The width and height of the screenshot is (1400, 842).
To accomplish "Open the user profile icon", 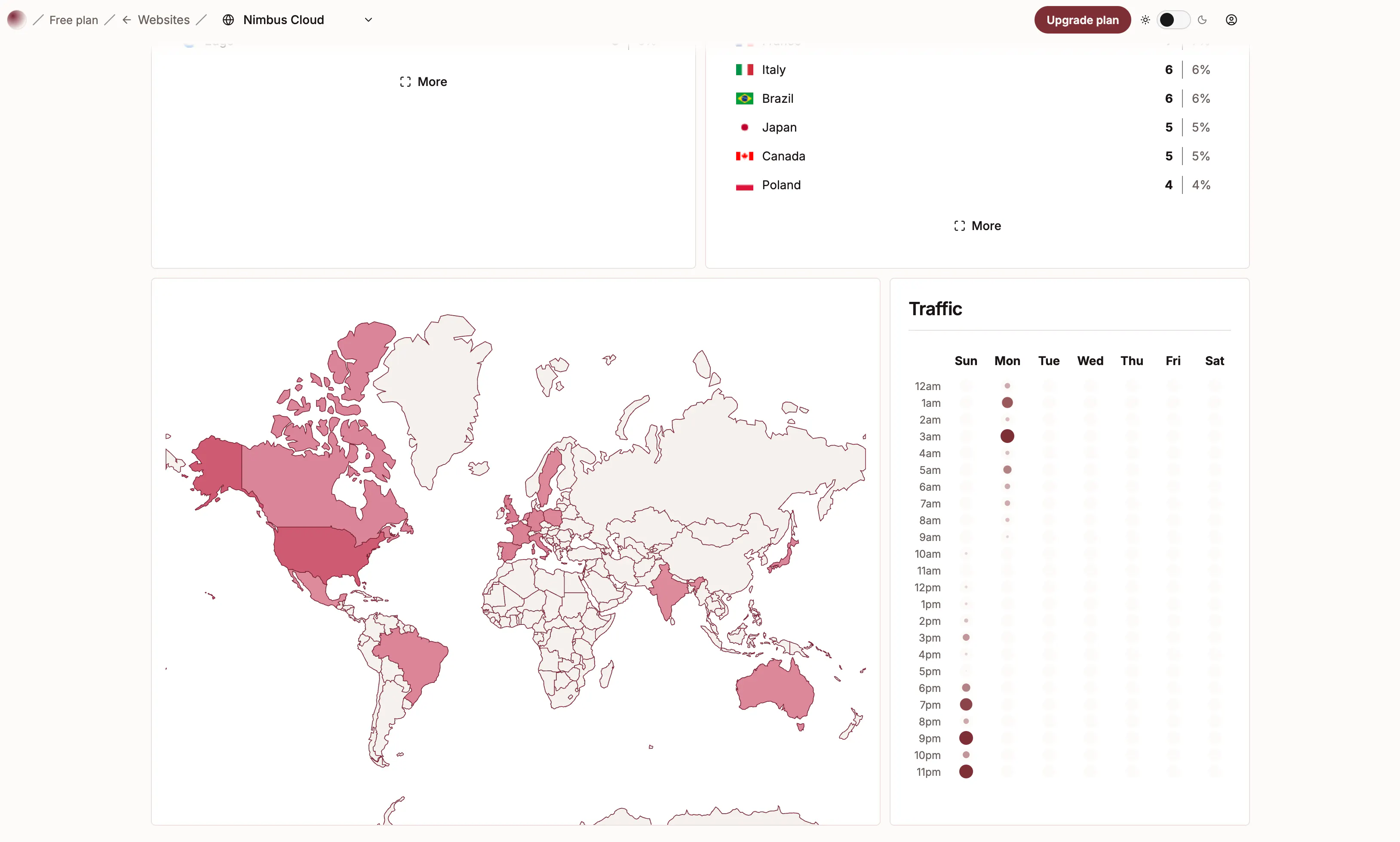I will pyautogui.click(x=1231, y=20).
